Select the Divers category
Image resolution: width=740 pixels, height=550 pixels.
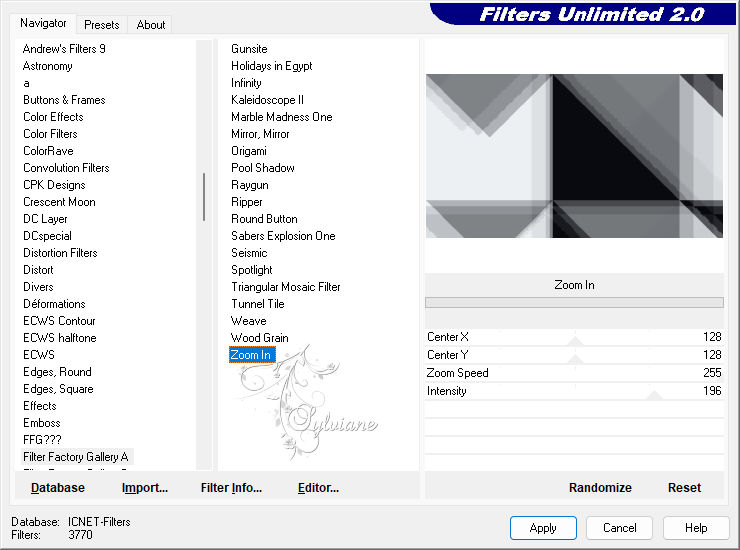tap(38, 287)
